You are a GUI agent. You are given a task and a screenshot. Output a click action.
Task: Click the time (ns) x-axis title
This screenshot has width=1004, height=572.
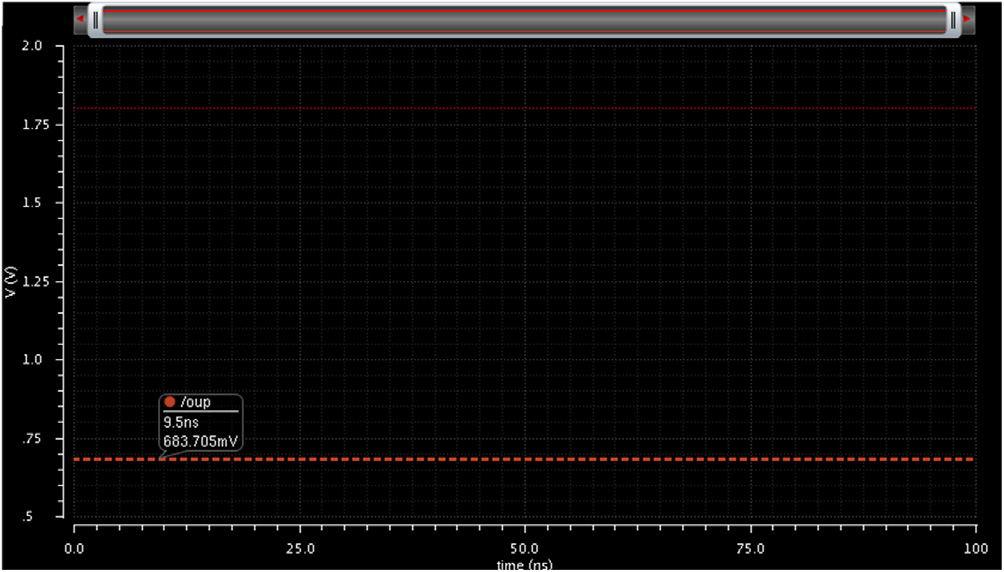pyautogui.click(x=524, y=565)
